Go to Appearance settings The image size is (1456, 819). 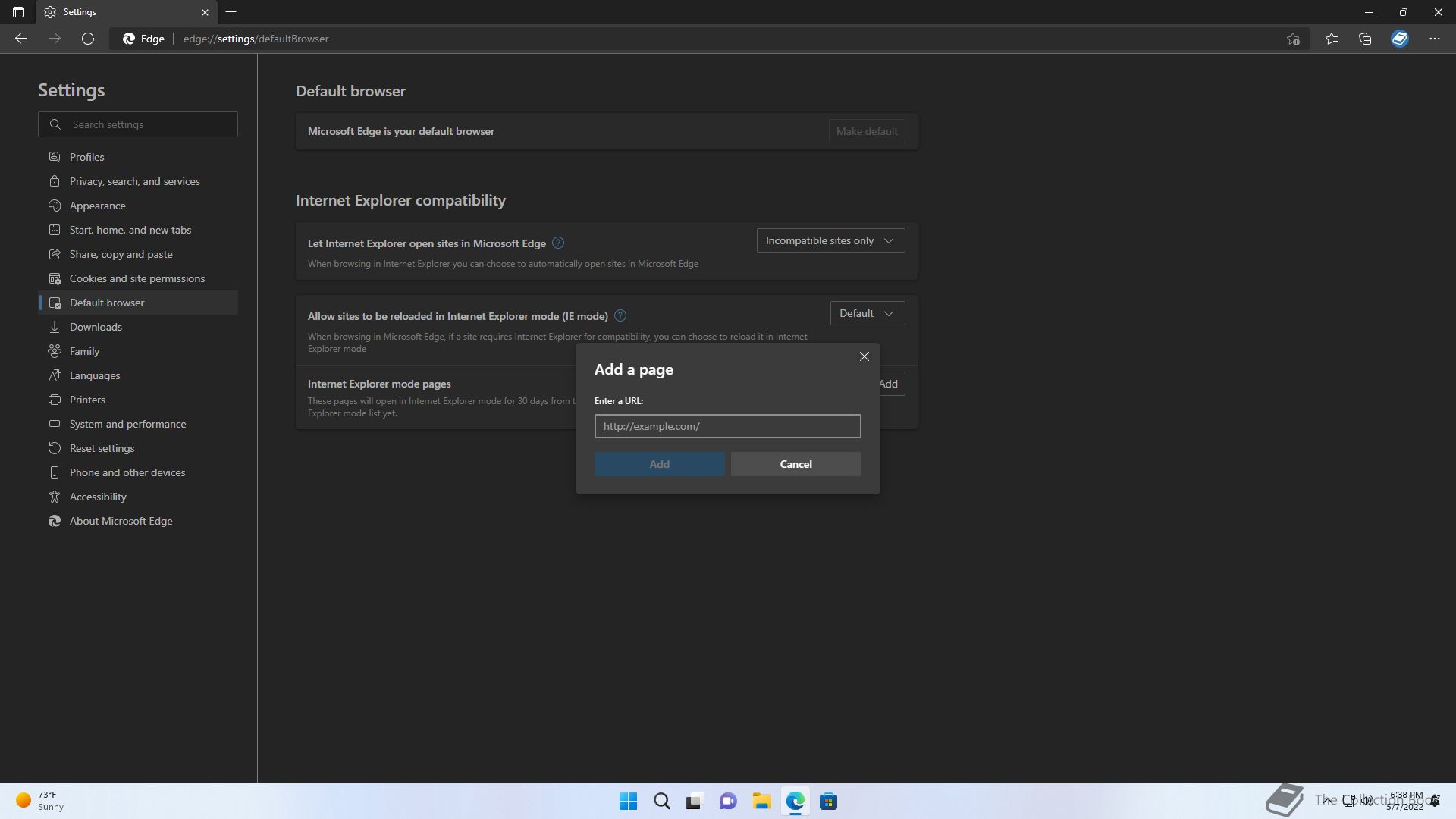[x=138, y=206]
